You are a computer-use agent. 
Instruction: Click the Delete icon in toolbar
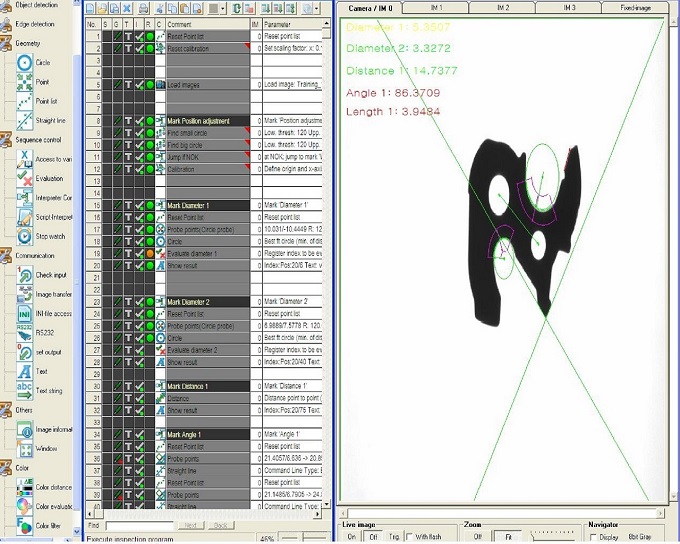click(x=127, y=8)
